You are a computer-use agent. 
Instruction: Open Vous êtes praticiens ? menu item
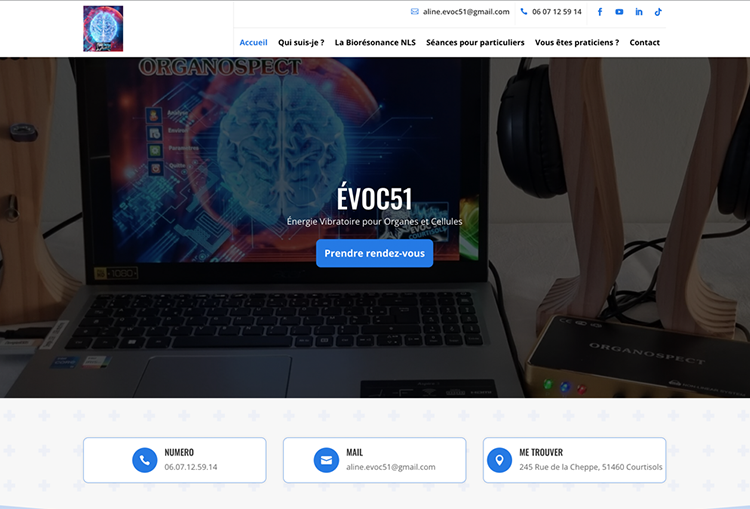coord(577,43)
